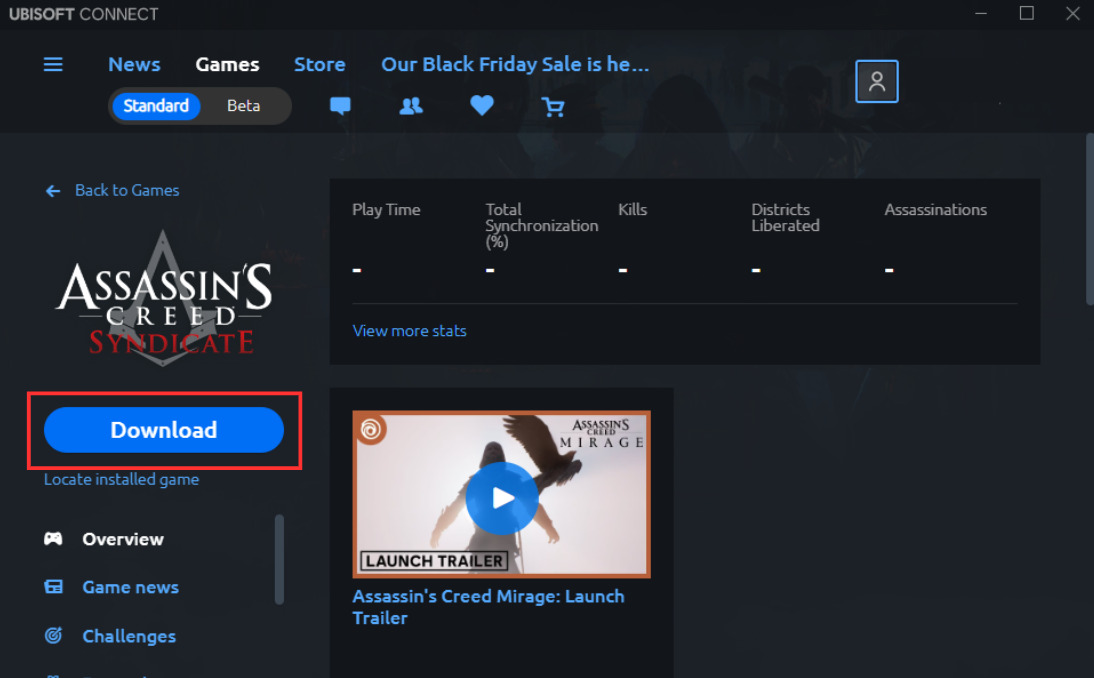Open the wishlist heart icon

[481, 105]
